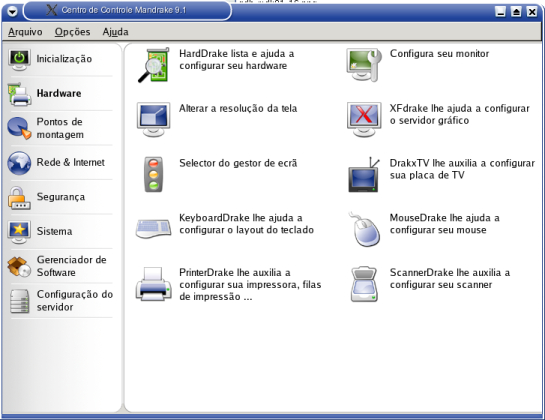Click the DrakxTV placa de TV description
545x420 pixels.
click(462, 169)
